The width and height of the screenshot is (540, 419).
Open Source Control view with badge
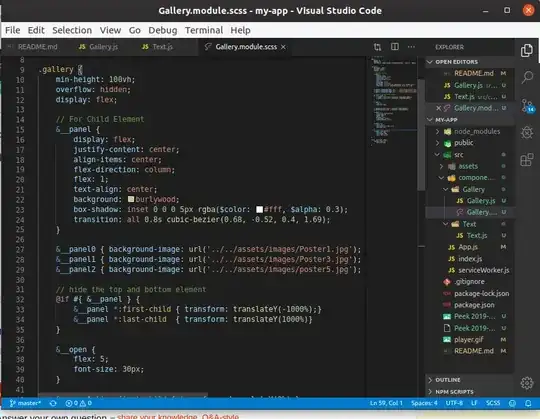click(x=527, y=105)
